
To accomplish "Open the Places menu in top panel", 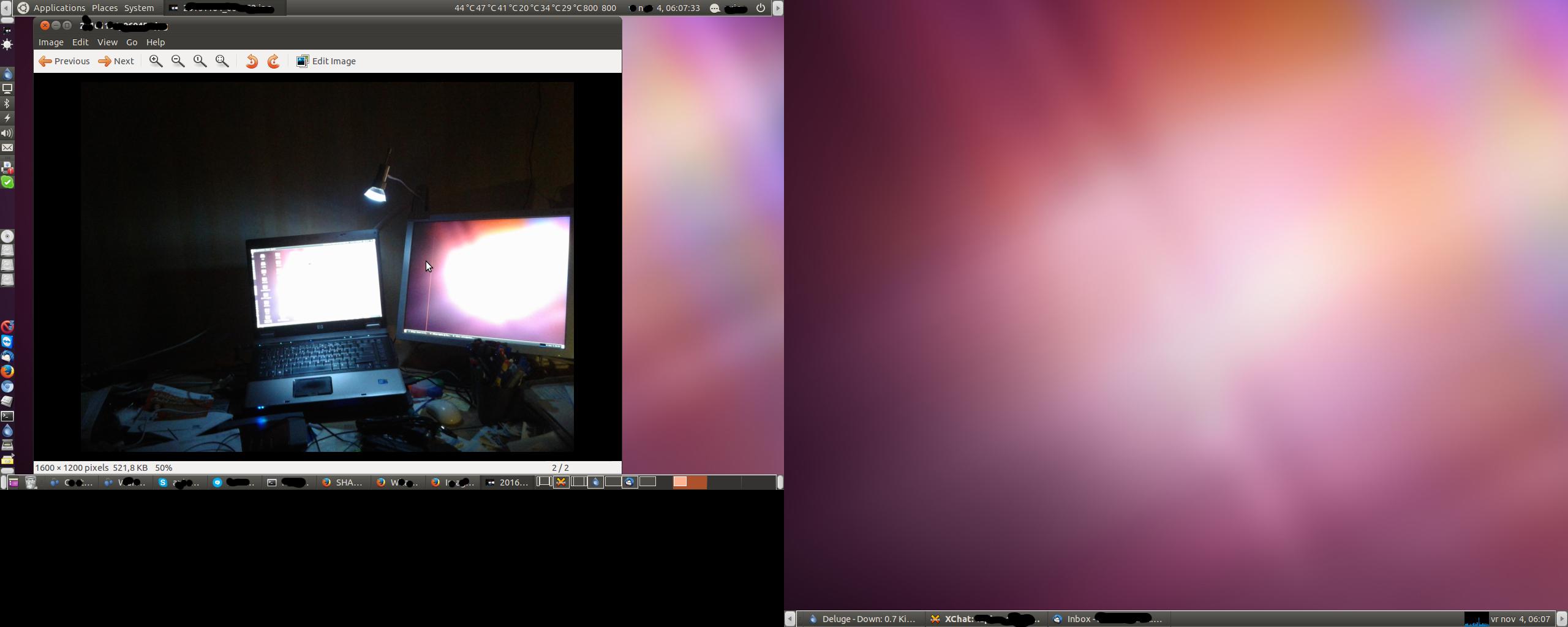I will 105,8.
